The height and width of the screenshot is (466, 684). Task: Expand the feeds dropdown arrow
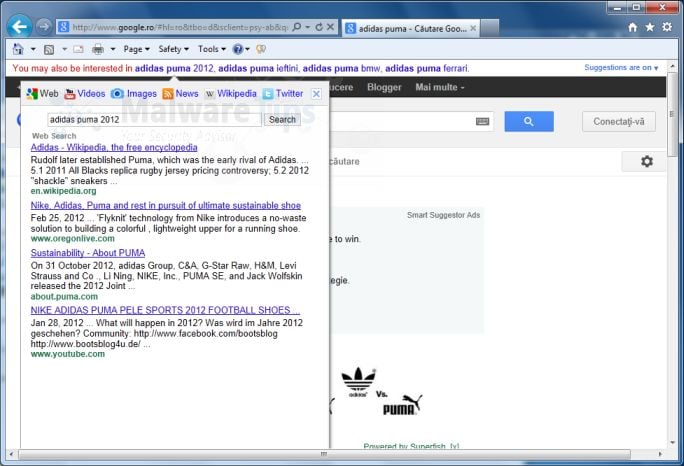point(65,49)
